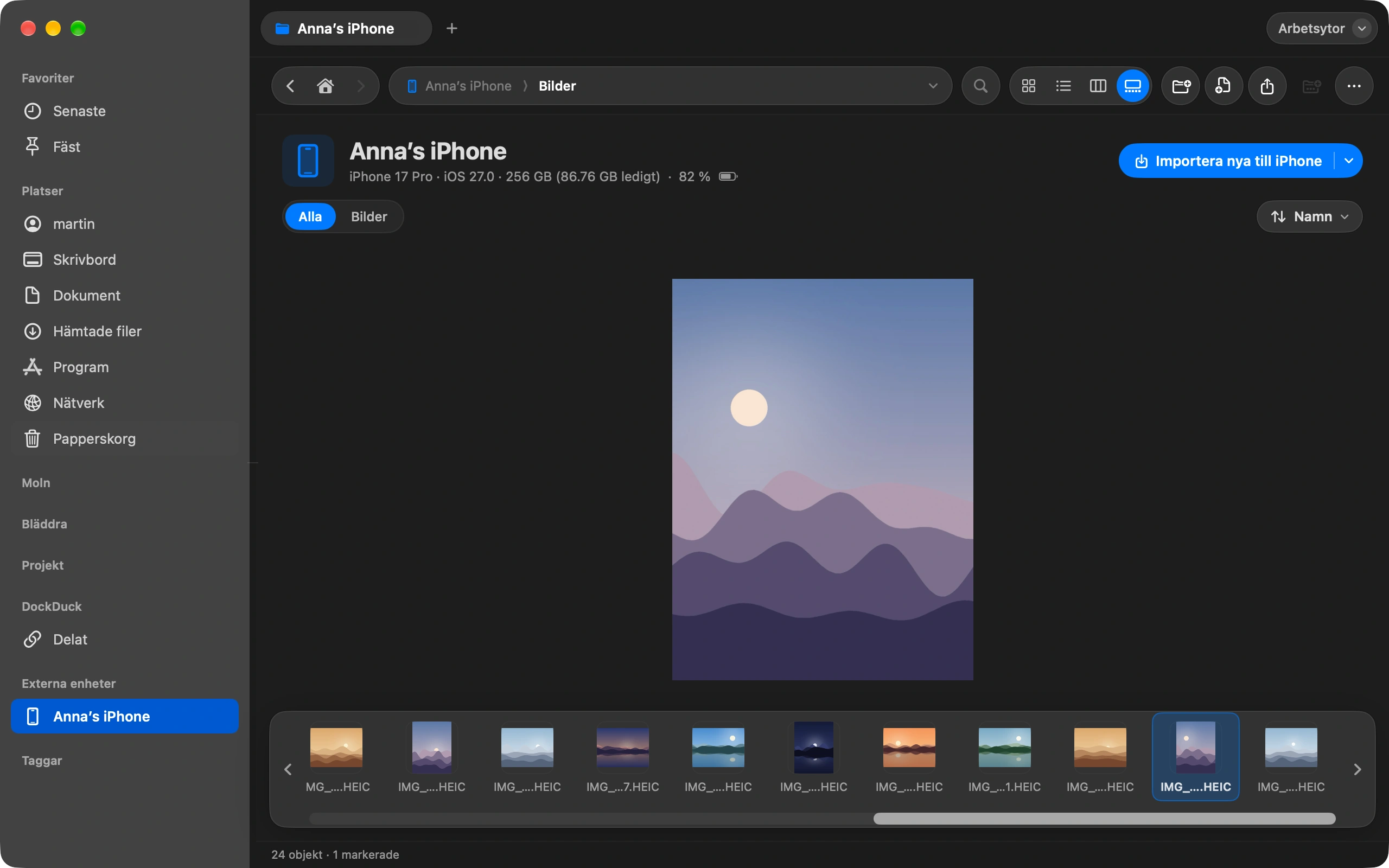Create a new folder
The height and width of the screenshot is (868, 1389).
1181,86
